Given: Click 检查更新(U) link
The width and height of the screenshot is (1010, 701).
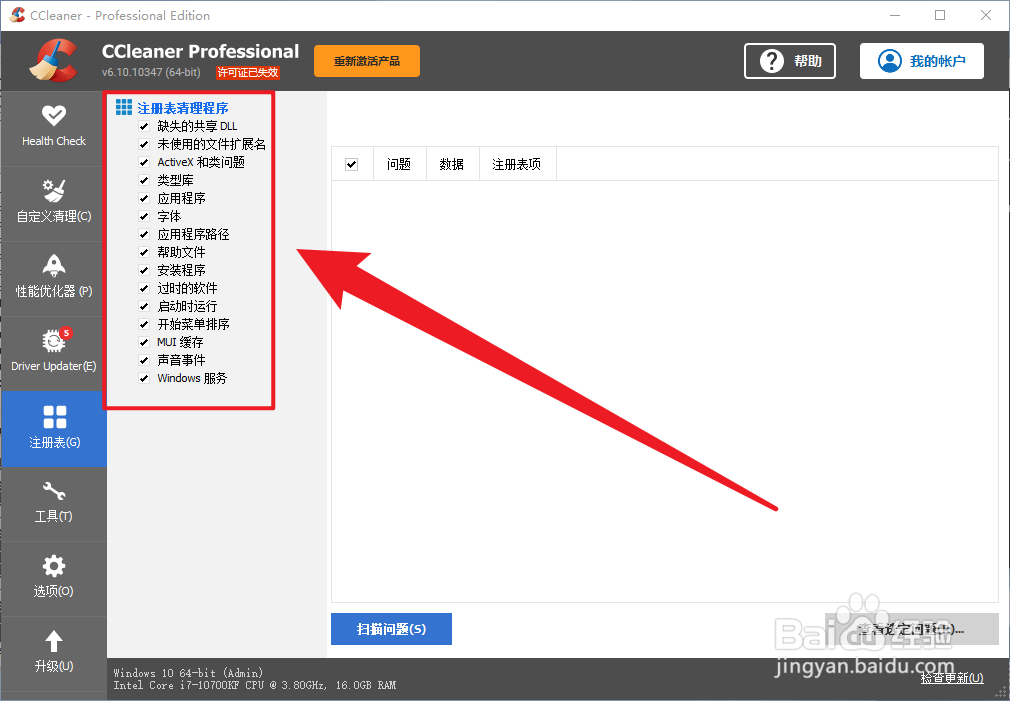Looking at the screenshot, I should coord(952,678).
